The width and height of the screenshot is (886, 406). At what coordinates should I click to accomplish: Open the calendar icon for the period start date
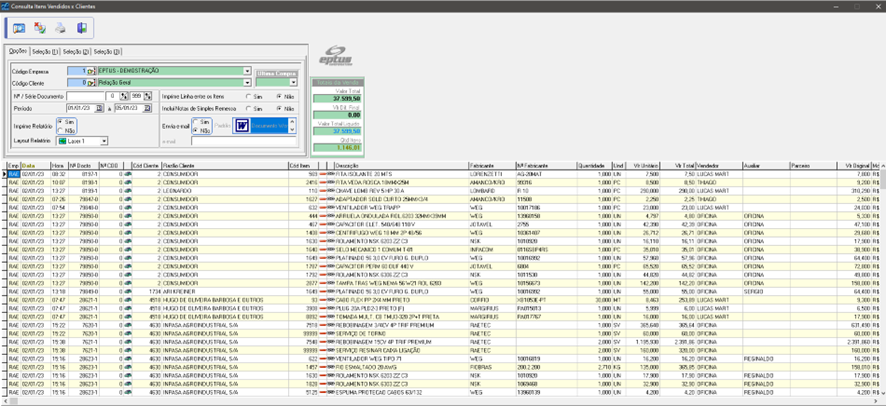[x=99, y=108]
